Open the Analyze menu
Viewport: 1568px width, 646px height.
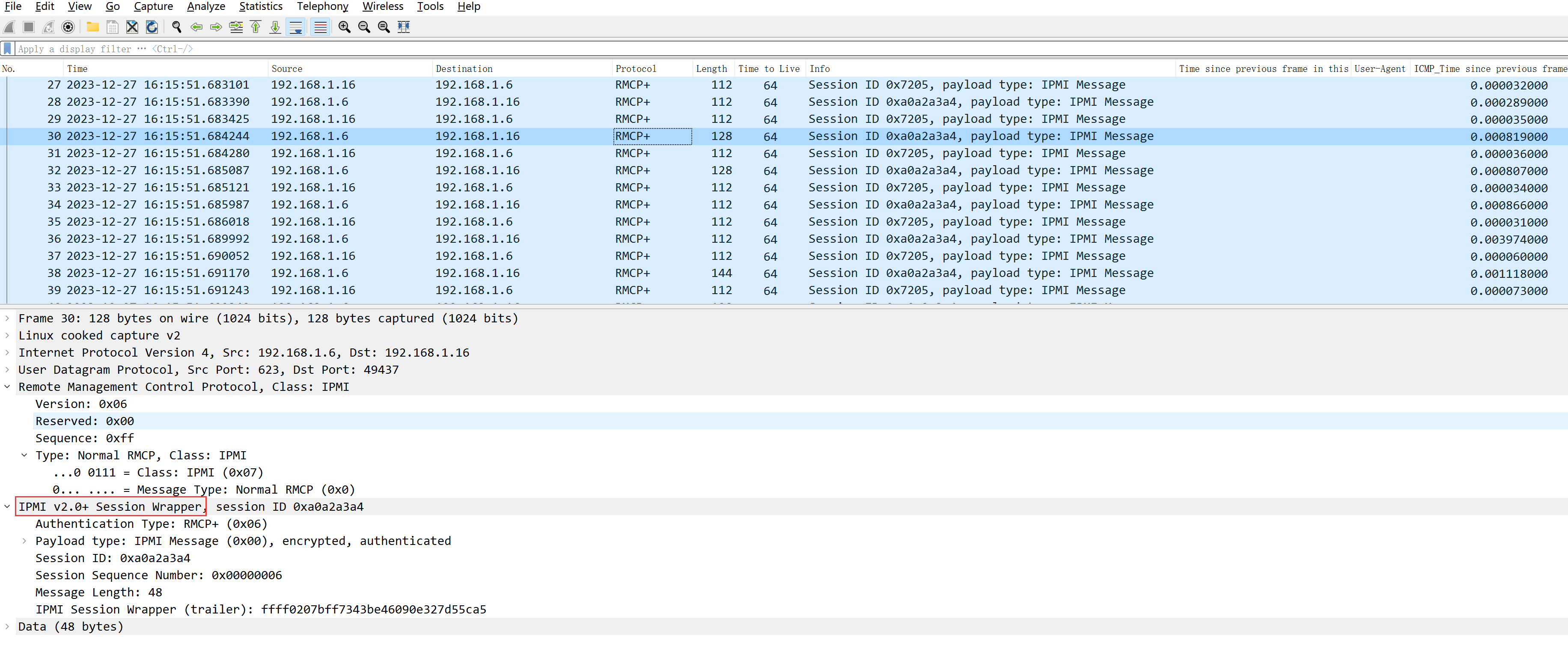tap(206, 7)
